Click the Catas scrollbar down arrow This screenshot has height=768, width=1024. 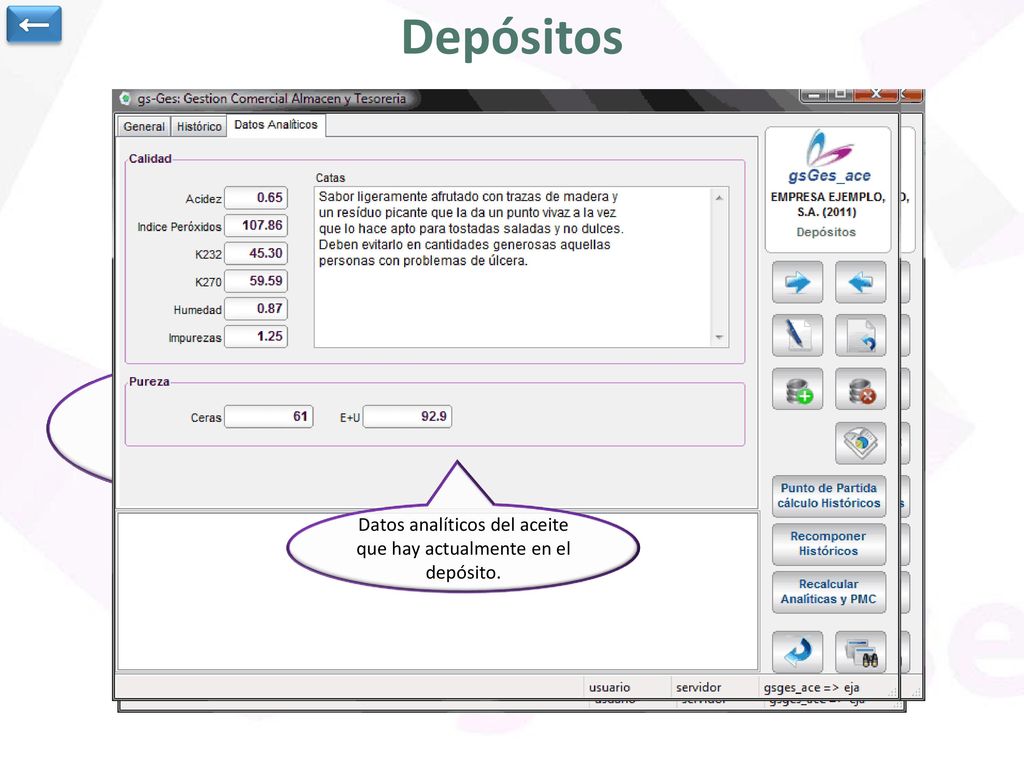click(x=719, y=337)
